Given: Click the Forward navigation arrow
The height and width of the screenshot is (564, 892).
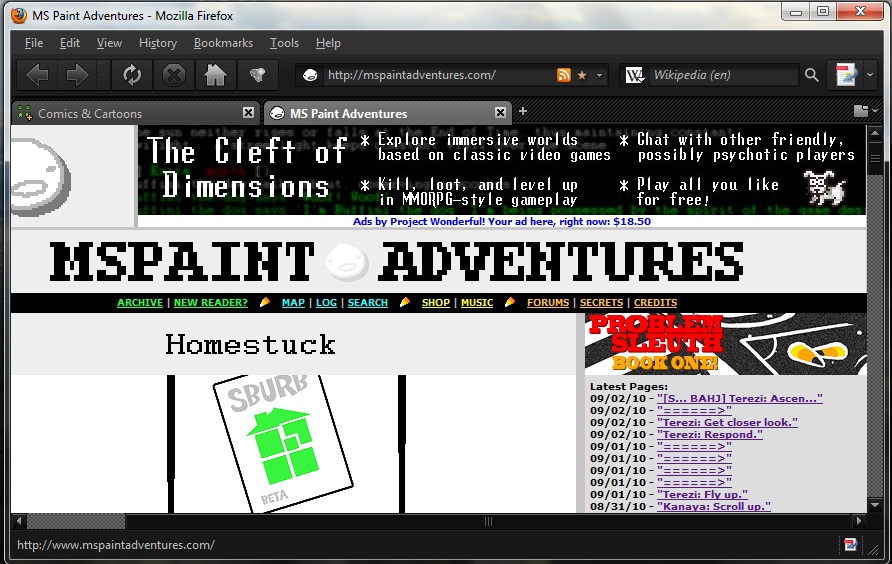Looking at the screenshot, I should pyautogui.click(x=77, y=75).
